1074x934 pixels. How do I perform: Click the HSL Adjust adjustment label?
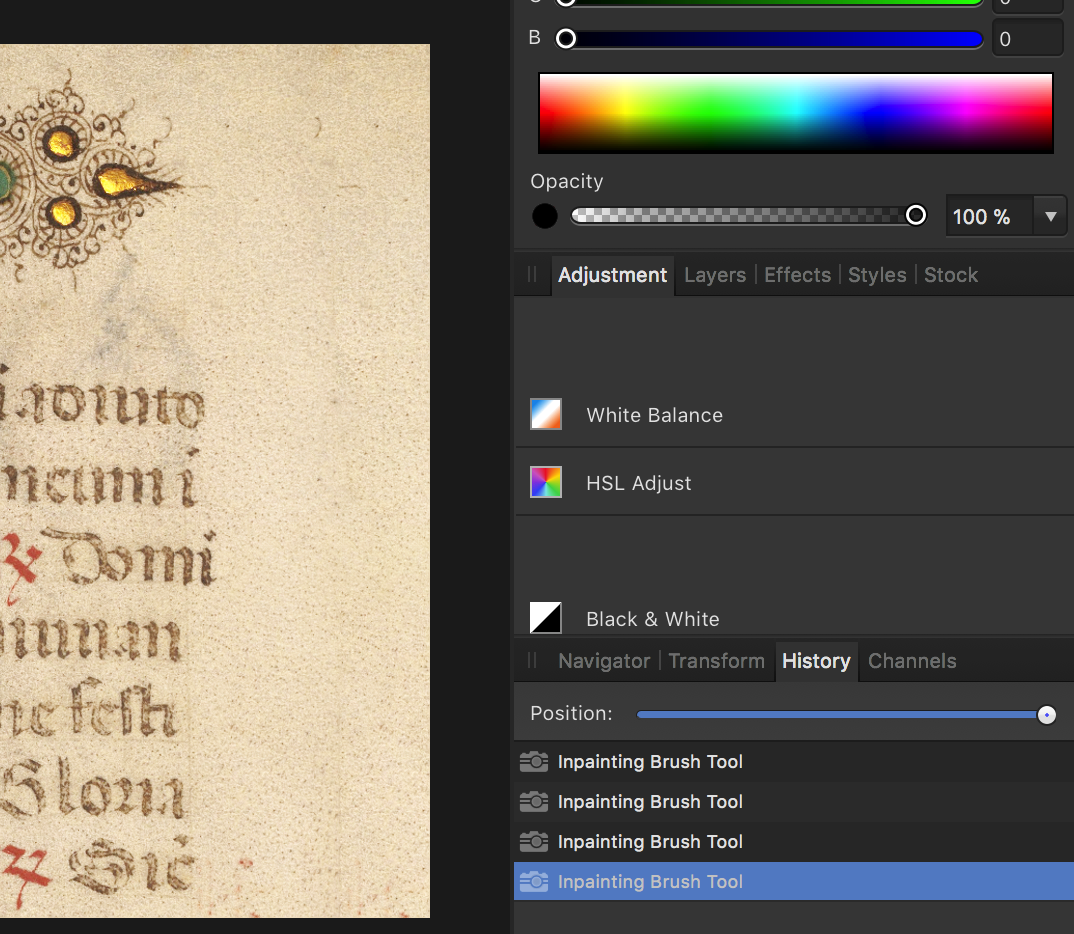click(638, 483)
